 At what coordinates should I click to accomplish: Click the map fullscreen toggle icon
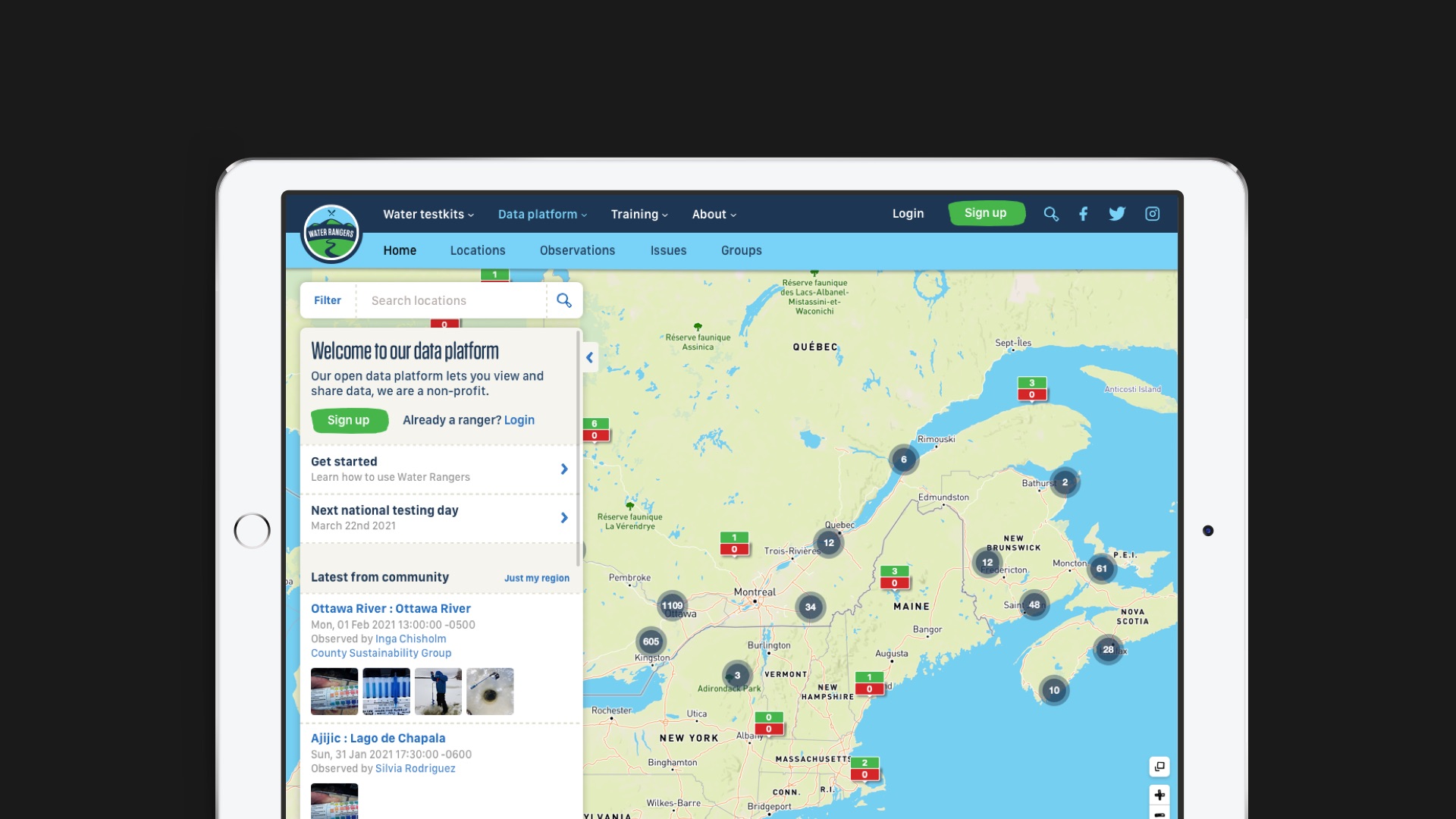click(x=1159, y=767)
